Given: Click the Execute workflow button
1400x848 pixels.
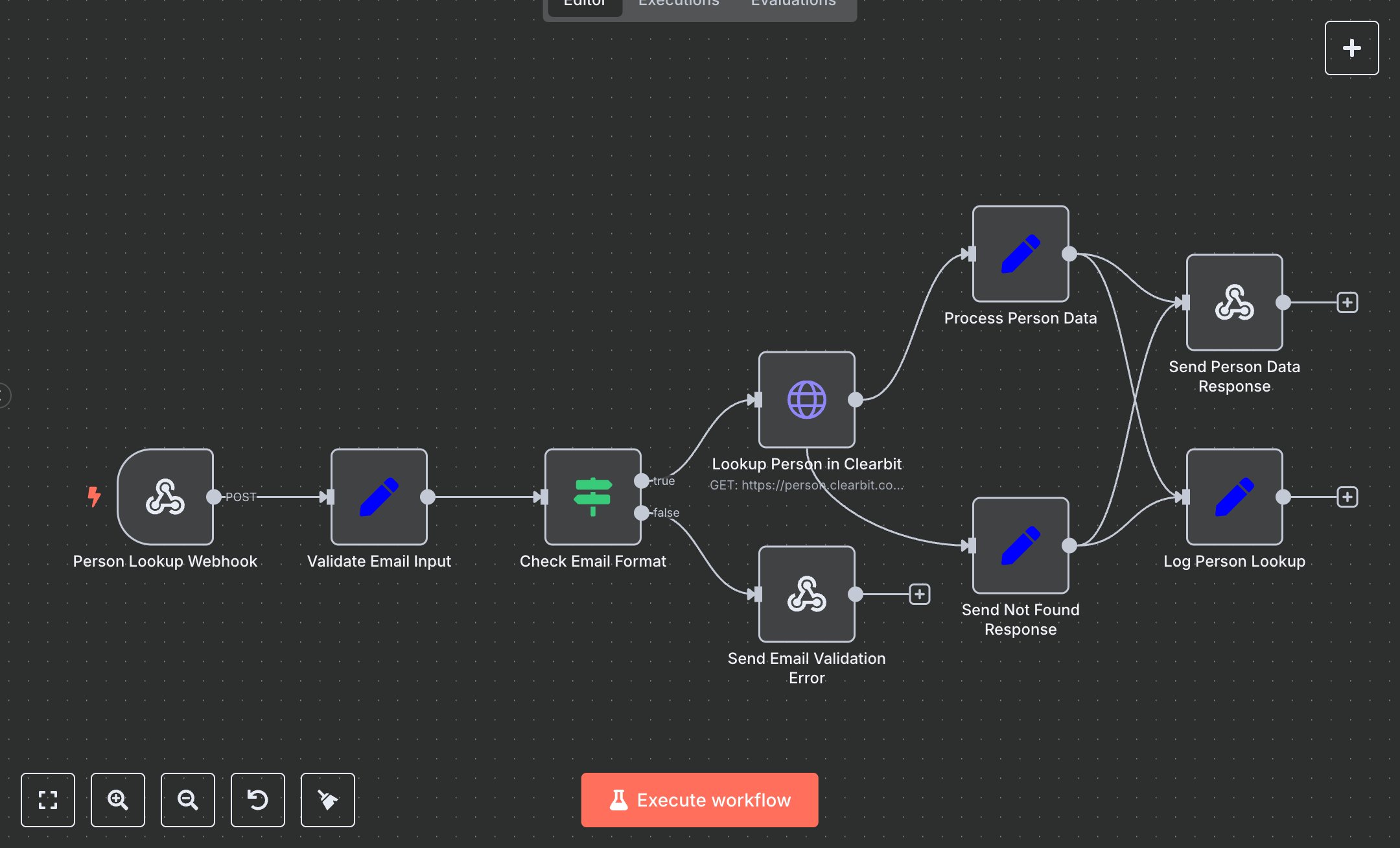Looking at the screenshot, I should pos(699,800).
